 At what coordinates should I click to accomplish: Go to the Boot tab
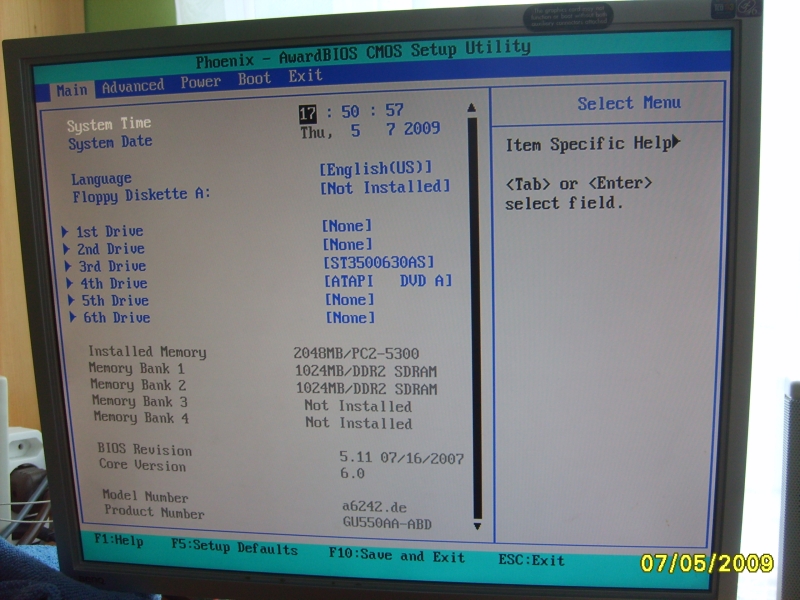(x=254, y=79)
